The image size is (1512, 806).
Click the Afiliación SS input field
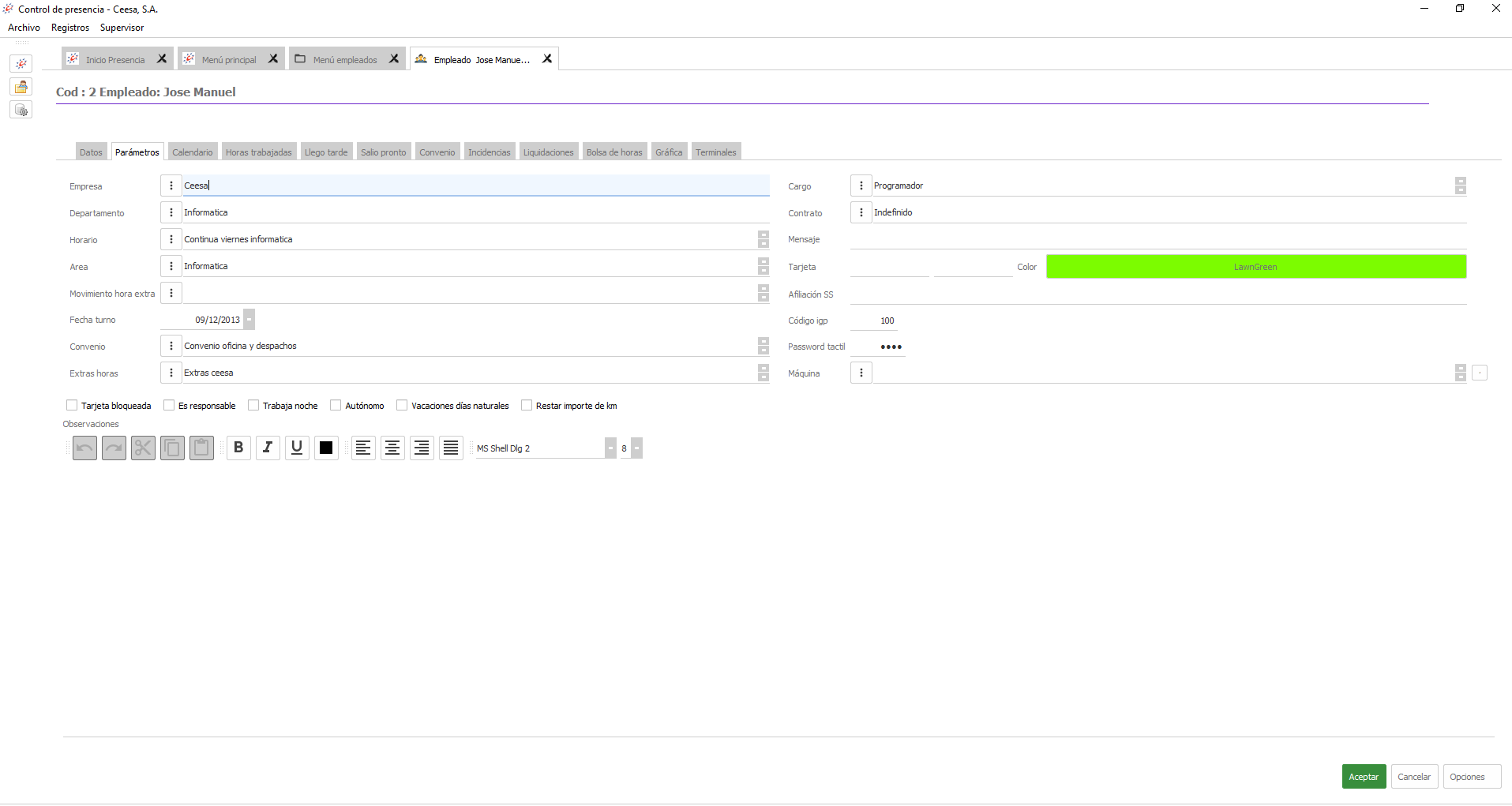(1158, 294)
